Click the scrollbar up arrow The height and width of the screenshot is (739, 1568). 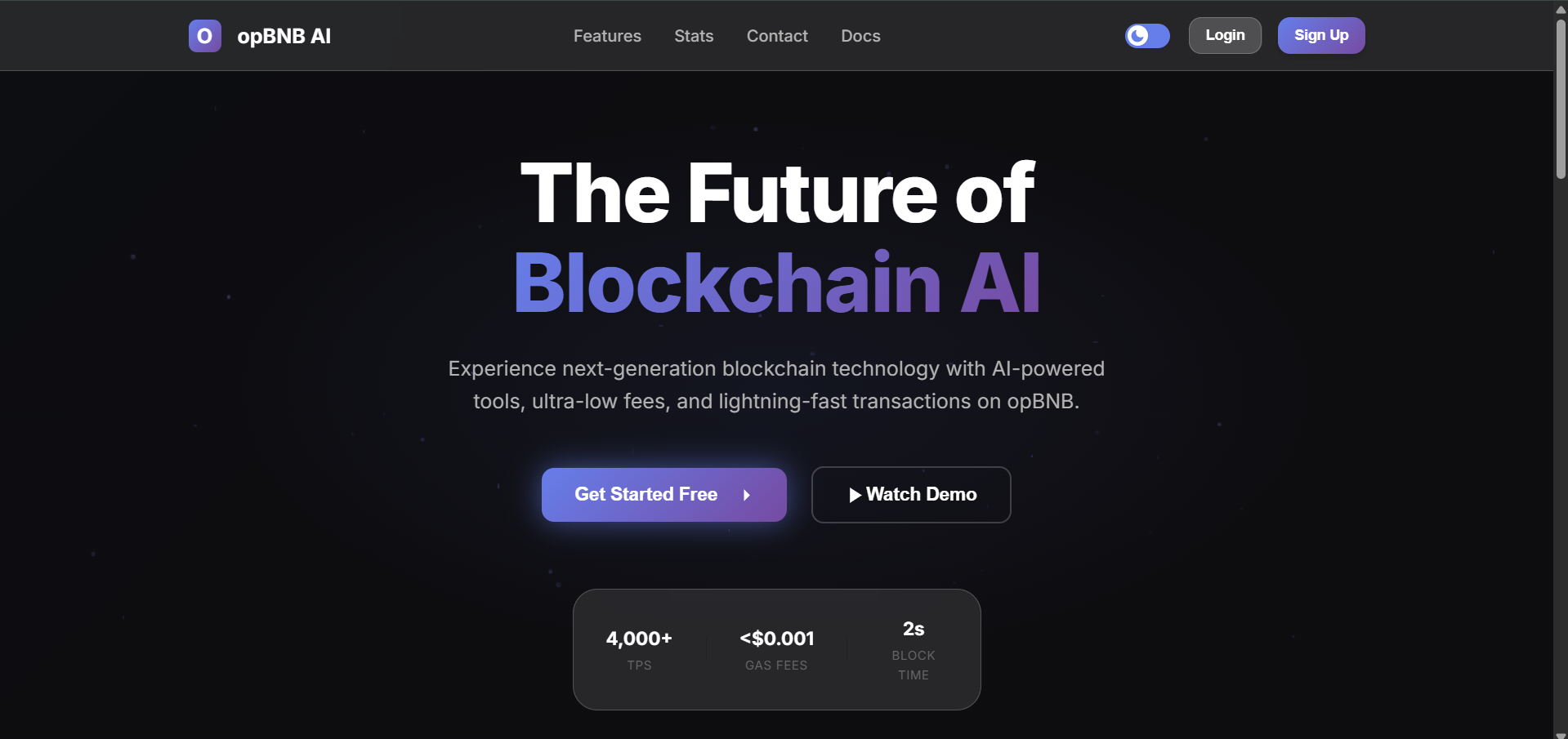click(x=1561, y=9)
